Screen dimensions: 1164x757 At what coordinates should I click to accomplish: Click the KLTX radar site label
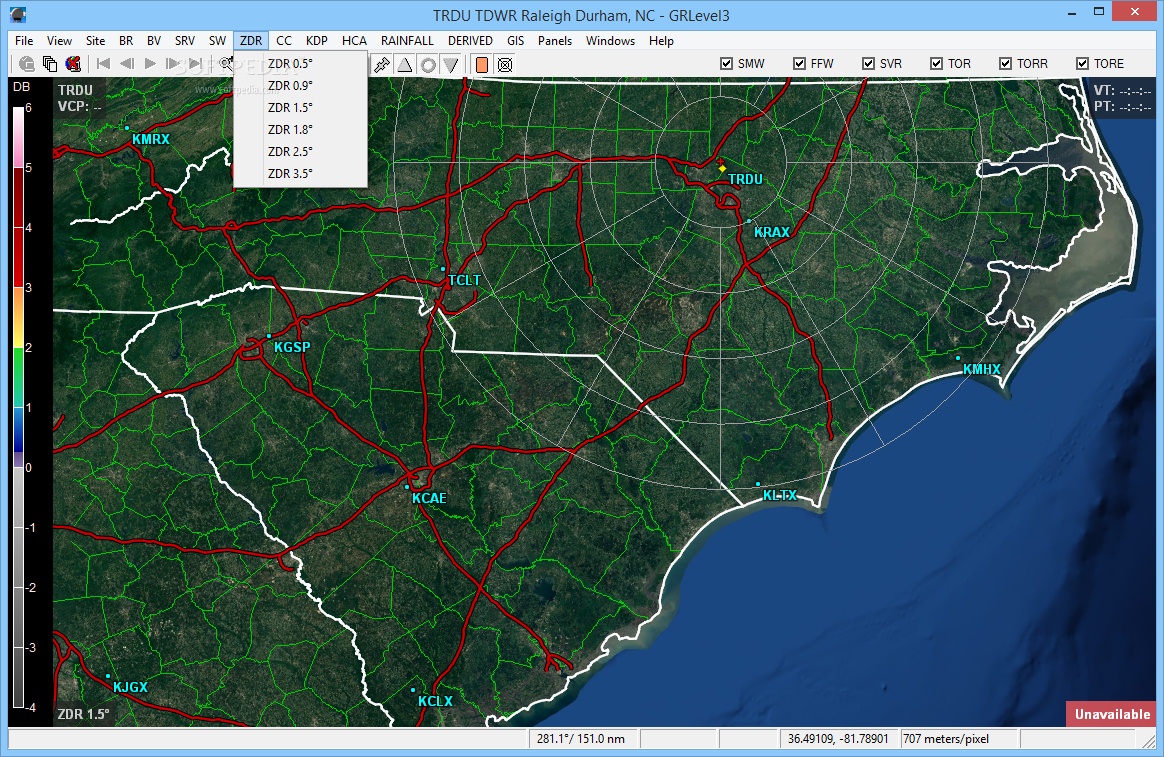(779, 496)
